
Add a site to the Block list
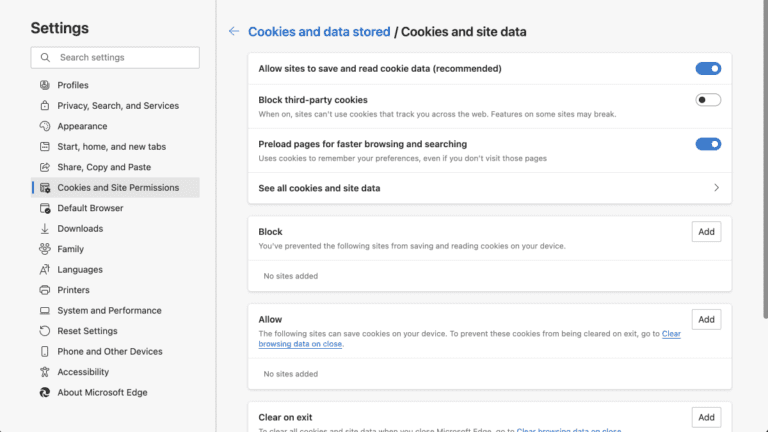coord(706,232)
